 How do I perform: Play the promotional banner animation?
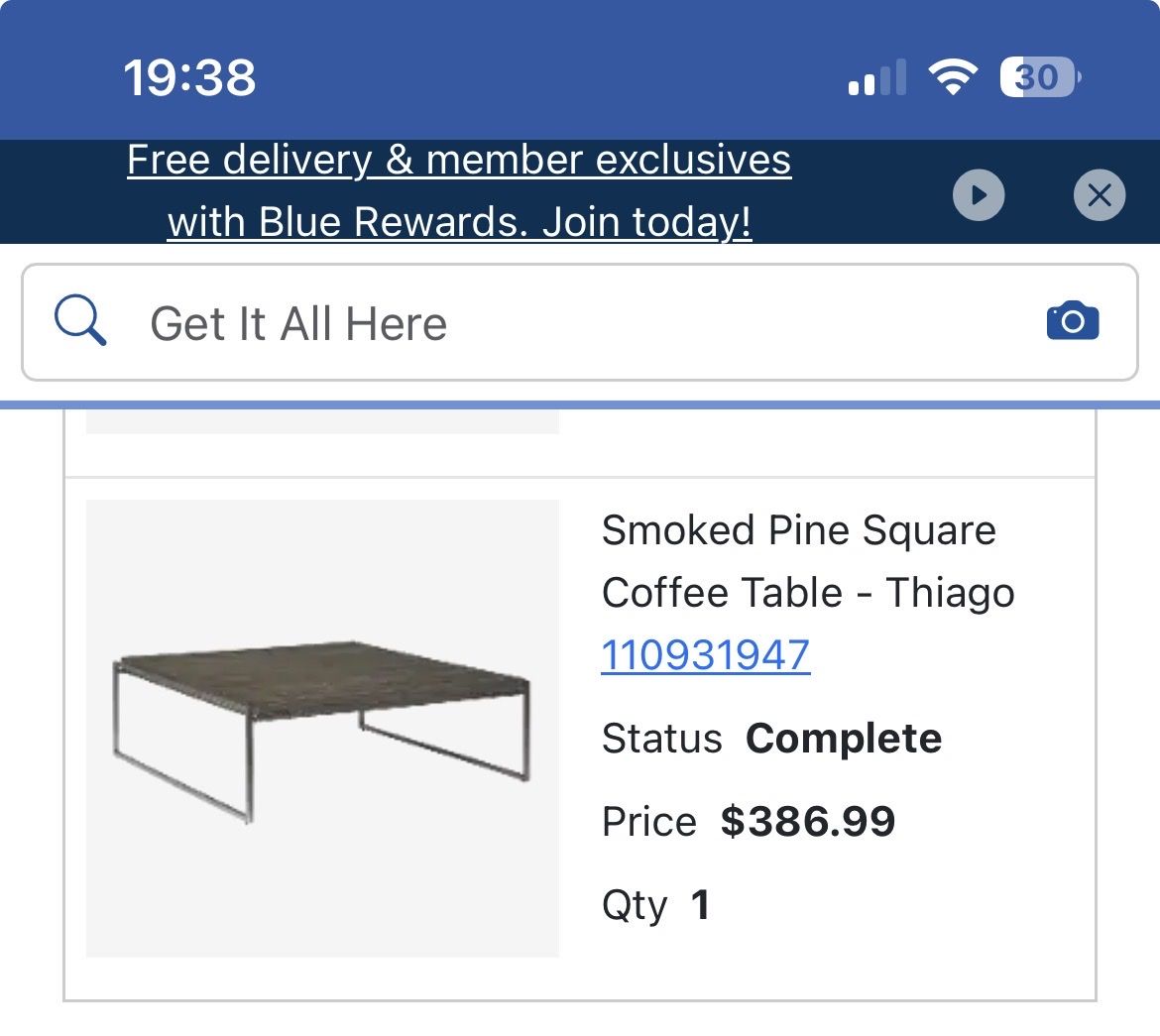(980, 195)
